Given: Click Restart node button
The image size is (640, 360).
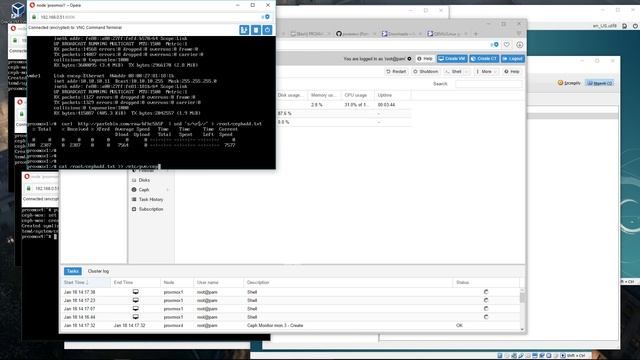Looking at the screenshot, I should pos(396,71).
